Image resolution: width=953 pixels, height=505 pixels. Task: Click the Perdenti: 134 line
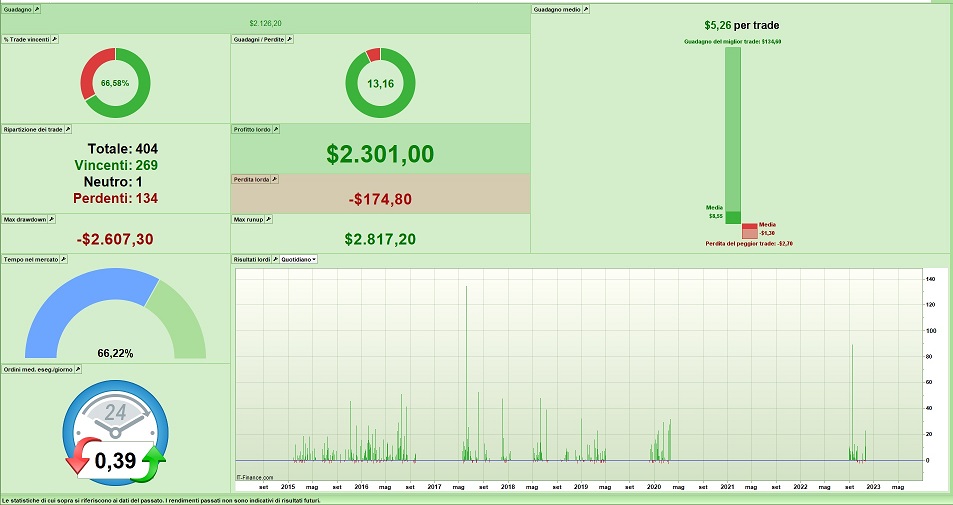(x=115, y=198)
